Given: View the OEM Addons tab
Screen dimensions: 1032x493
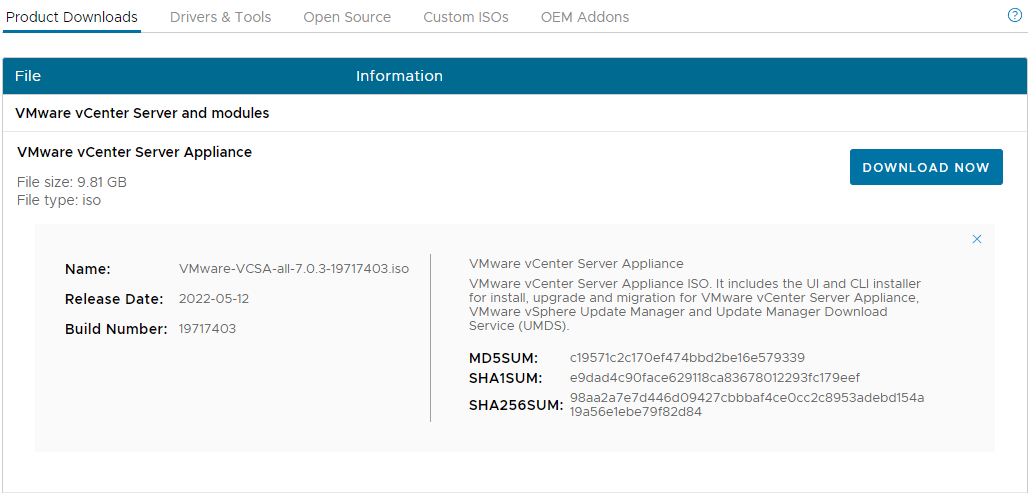Looking at the screenshot, I should pos(585,17).
